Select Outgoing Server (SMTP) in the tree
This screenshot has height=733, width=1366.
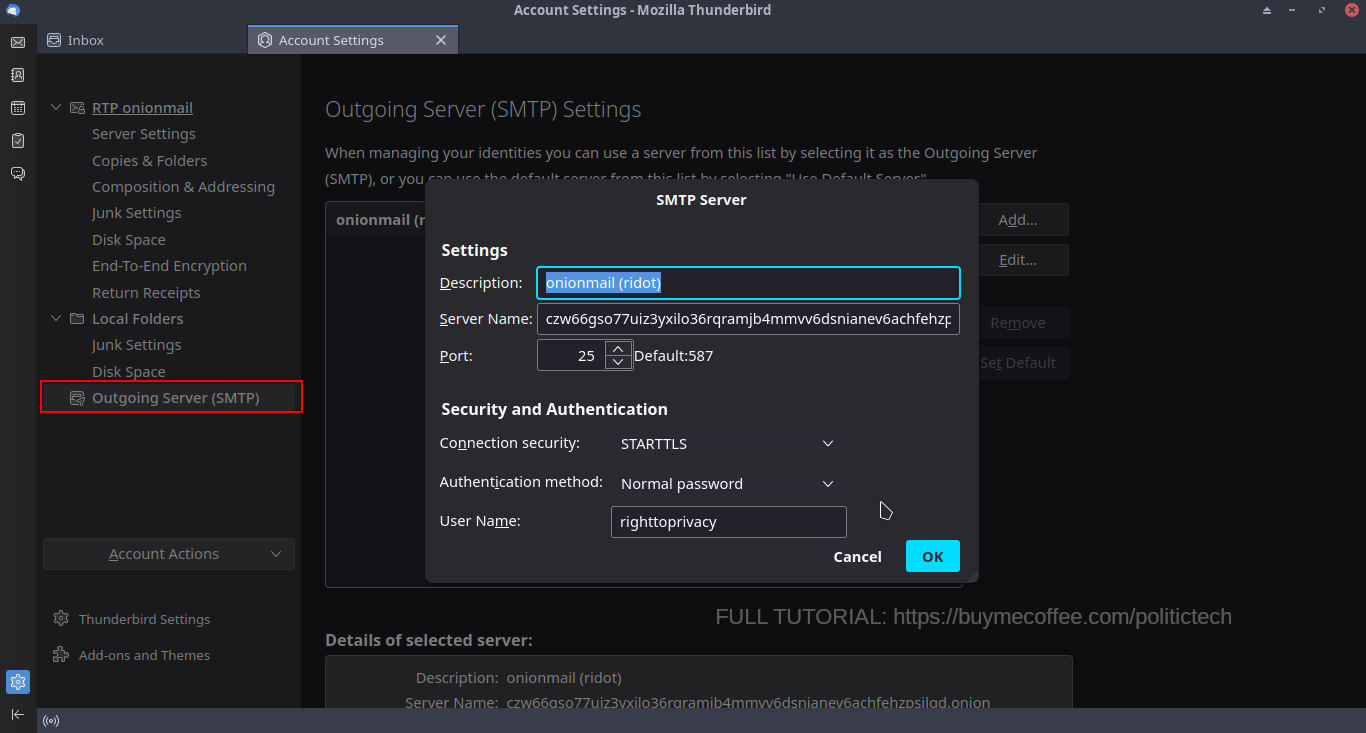click(176, 398)
